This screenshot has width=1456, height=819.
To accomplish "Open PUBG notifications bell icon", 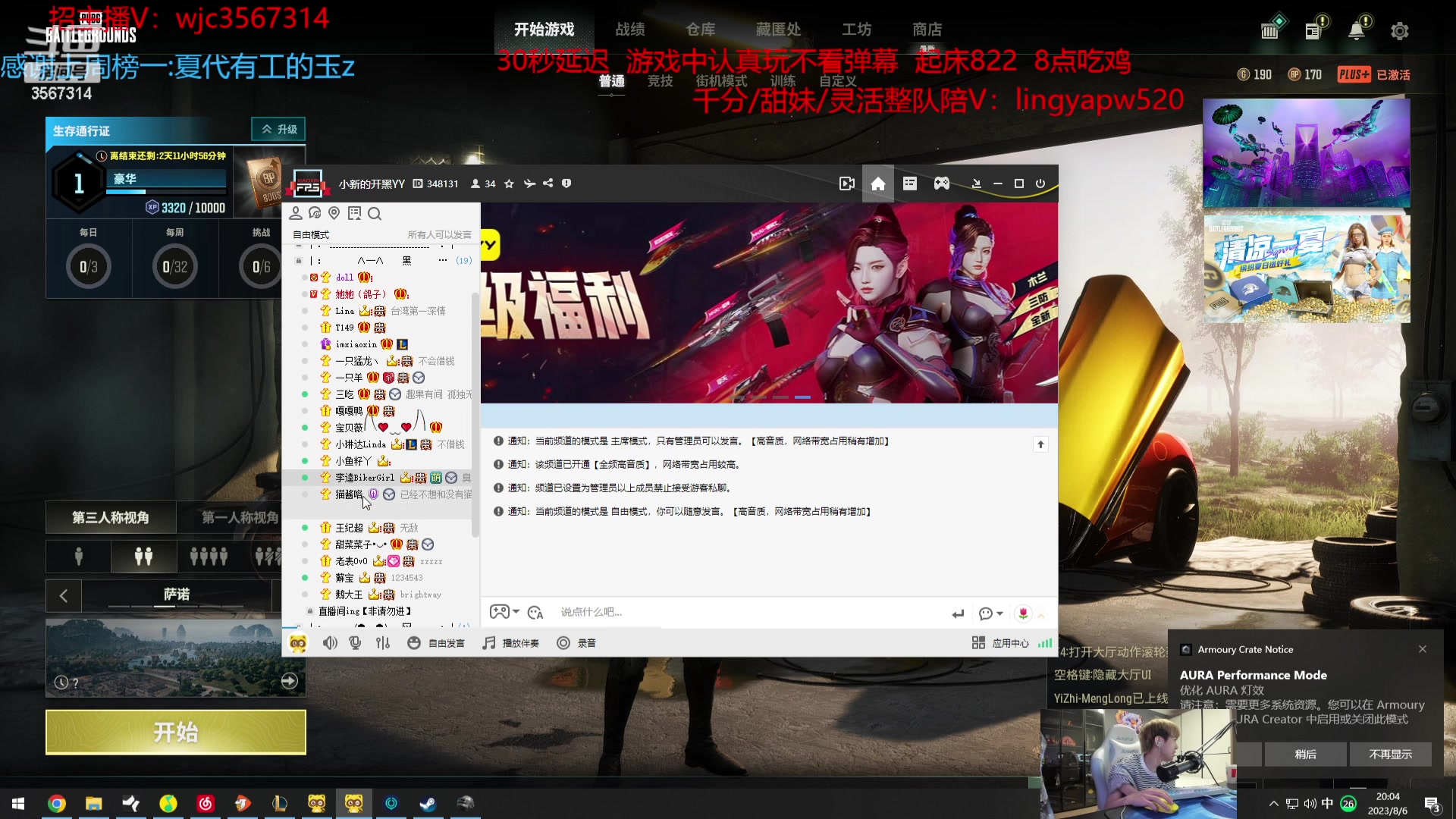I will pyautogui.click(x=1357, y=30).
